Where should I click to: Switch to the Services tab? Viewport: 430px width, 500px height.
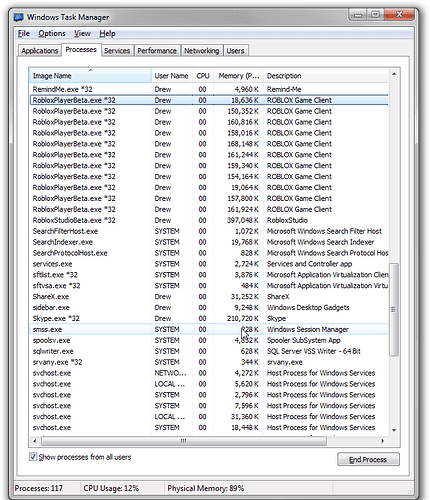click(x=117, y=51)
